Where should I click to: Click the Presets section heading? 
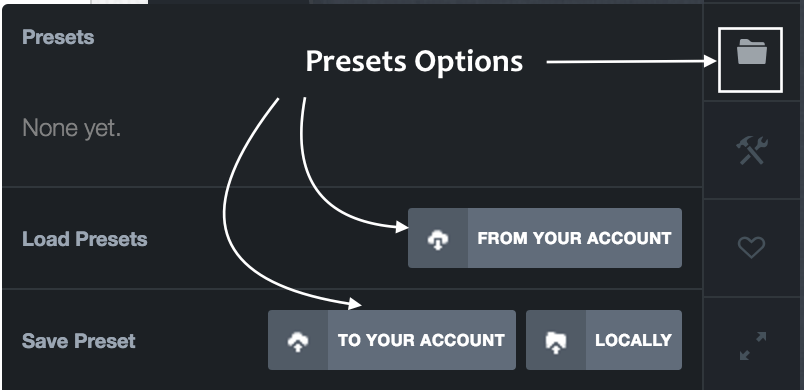coord(58,37)
